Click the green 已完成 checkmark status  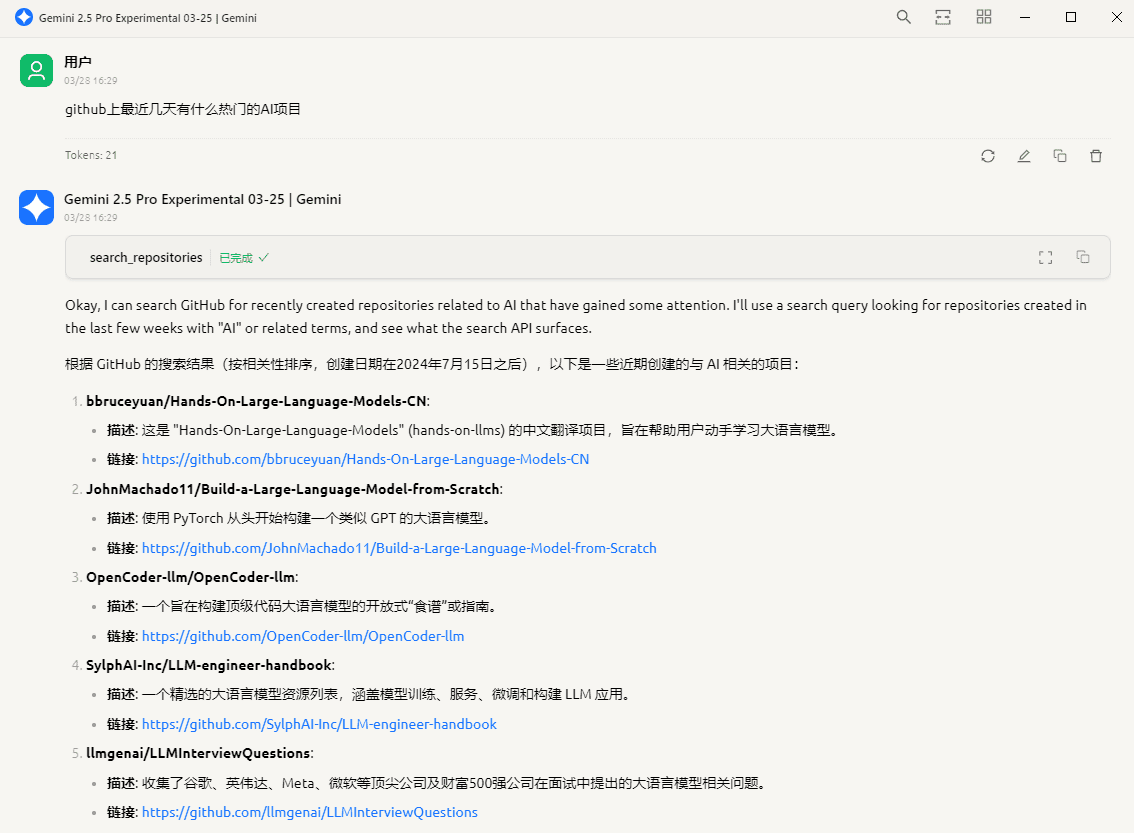(244, 258)
